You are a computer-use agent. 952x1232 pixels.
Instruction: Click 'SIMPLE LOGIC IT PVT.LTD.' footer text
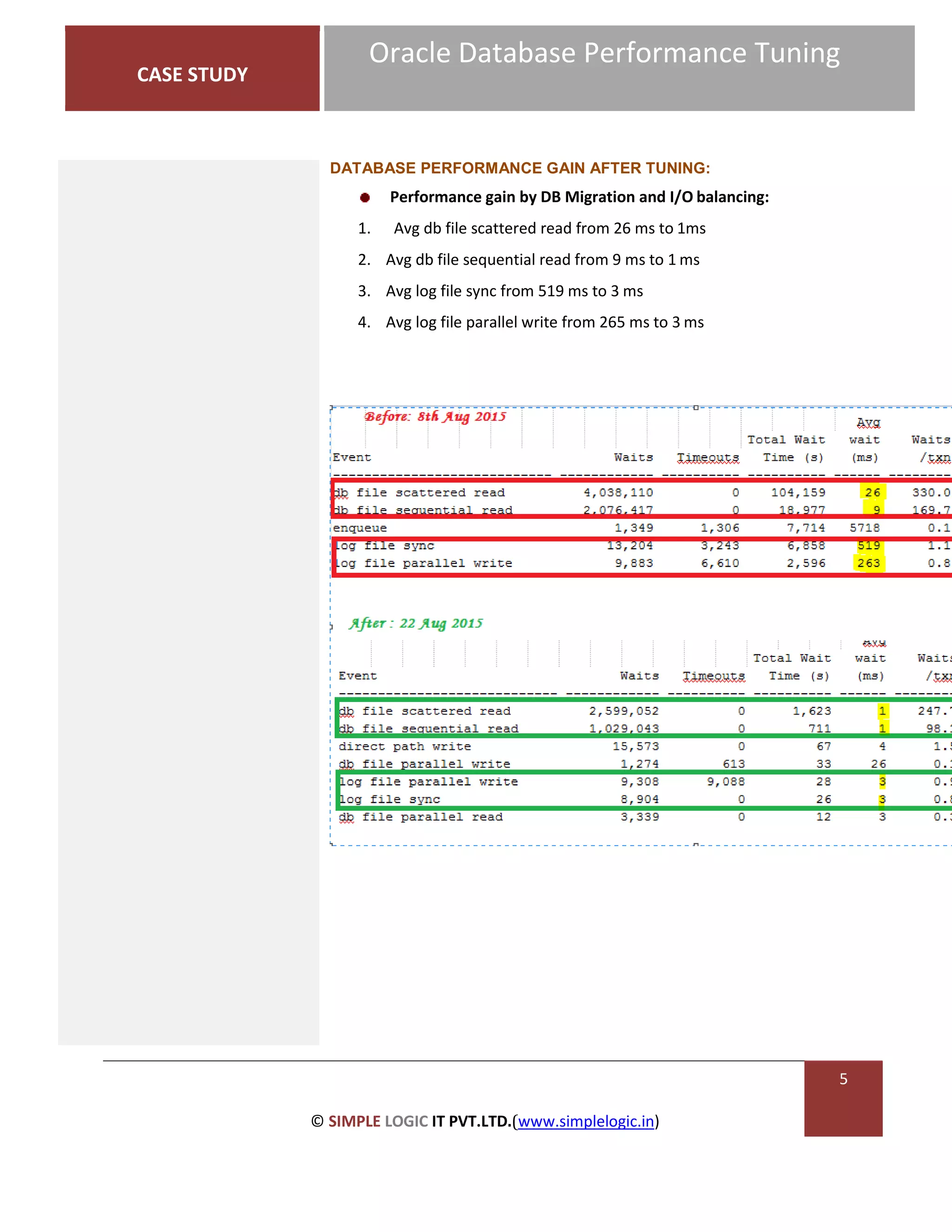(420, 1121)
